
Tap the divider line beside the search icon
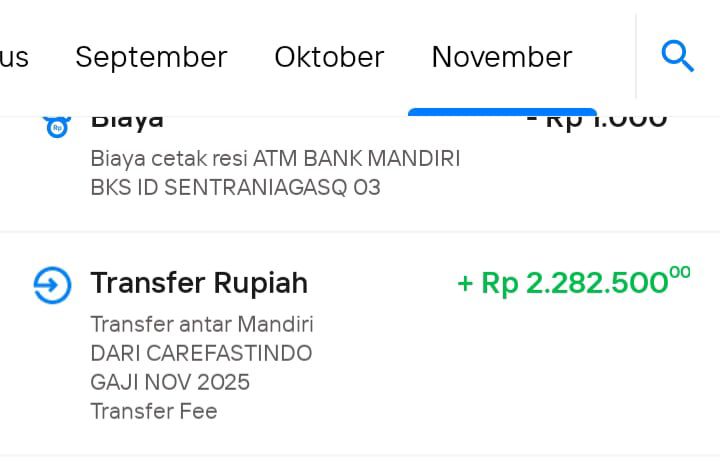click(636, 56)
